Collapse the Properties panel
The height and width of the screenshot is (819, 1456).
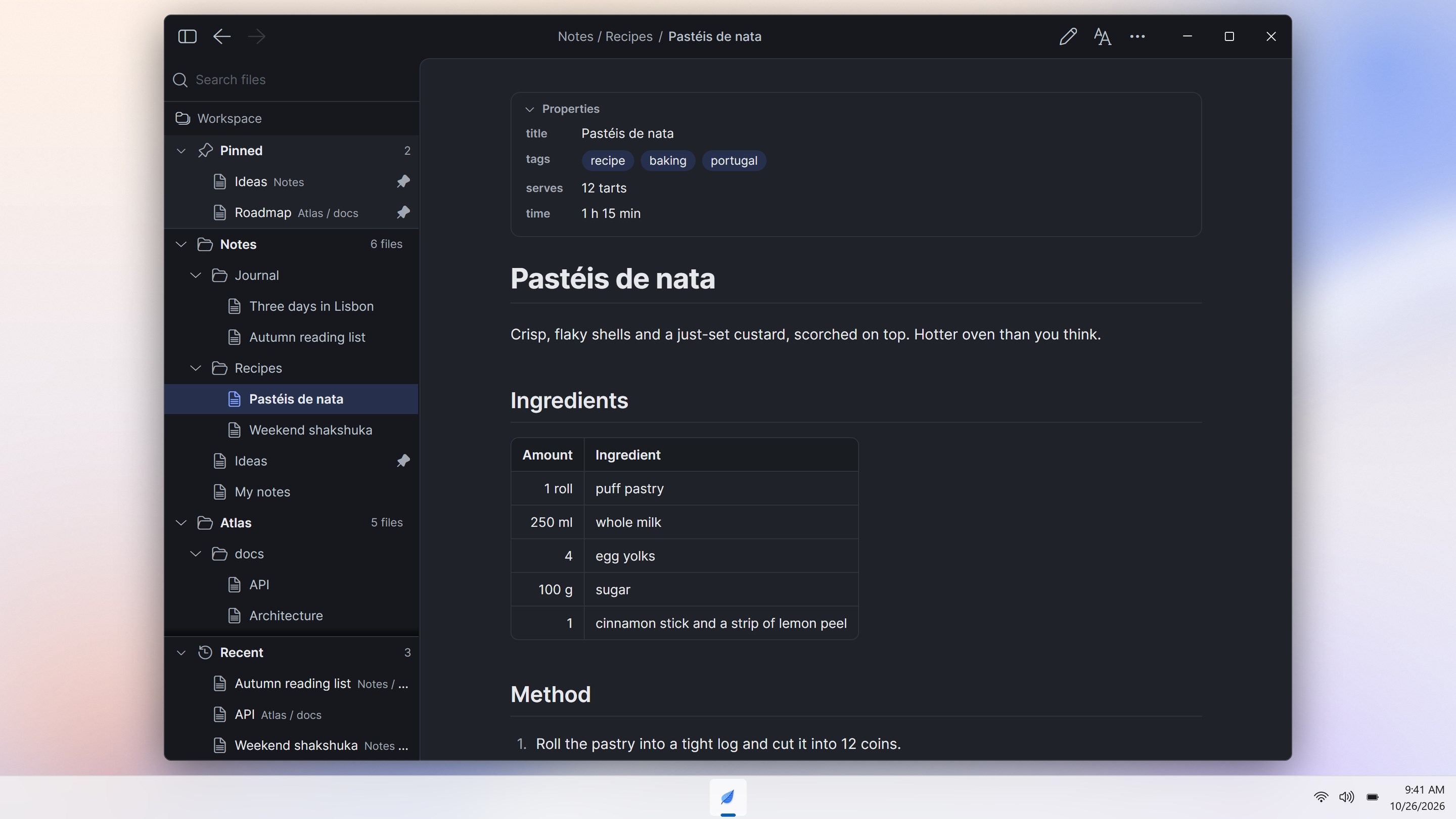(x=530, y=109)
